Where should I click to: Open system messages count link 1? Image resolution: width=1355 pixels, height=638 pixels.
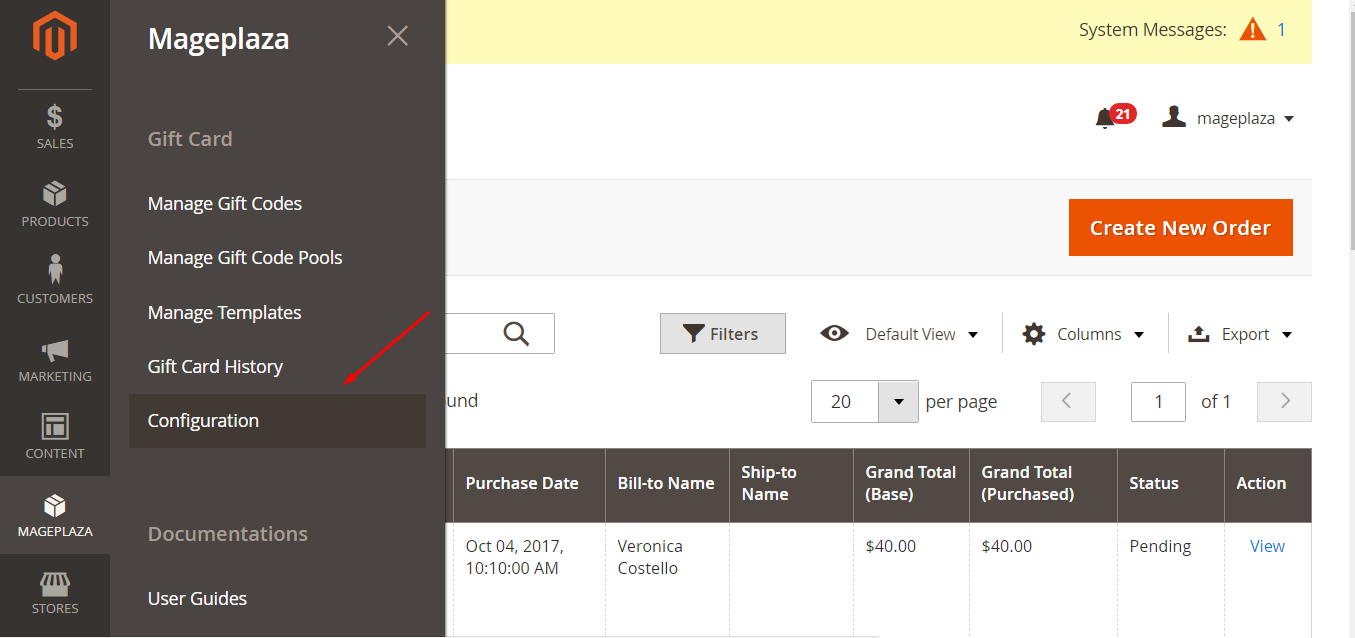(1281, 30)
